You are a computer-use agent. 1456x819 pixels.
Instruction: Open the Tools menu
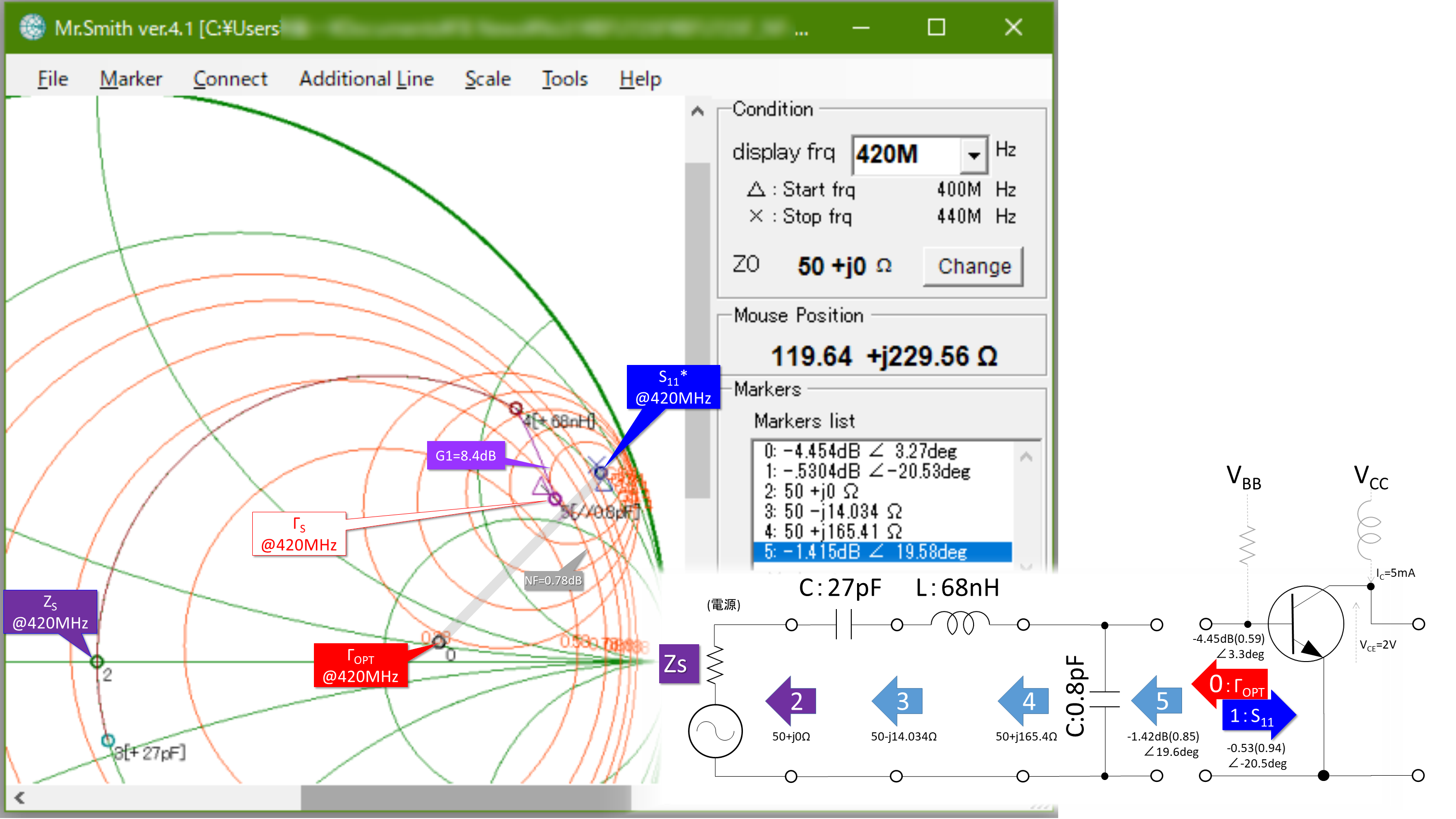[565, 78]
